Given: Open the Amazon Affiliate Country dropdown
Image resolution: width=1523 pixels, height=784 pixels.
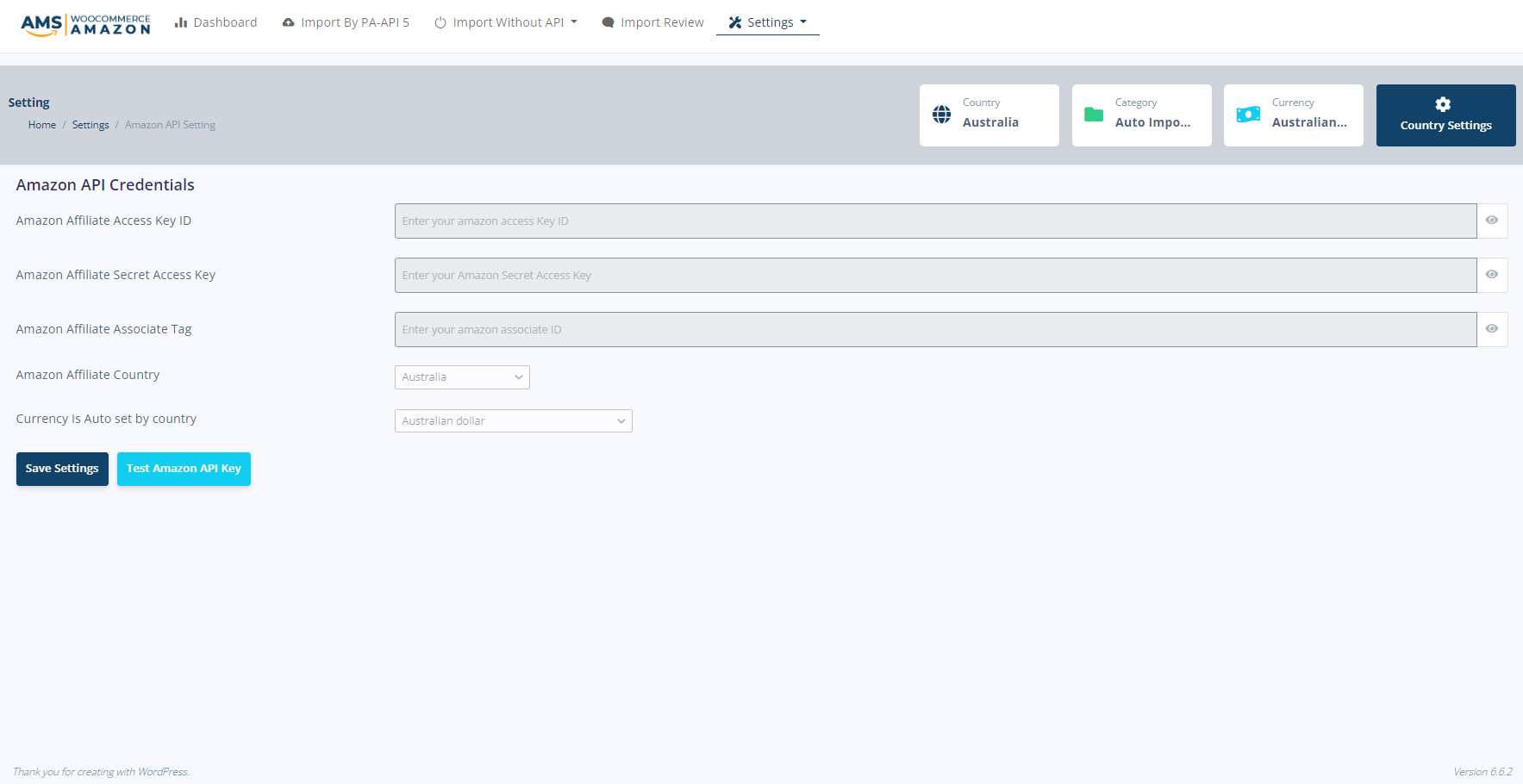Looking at the screenshot, I should coord(462,377).
